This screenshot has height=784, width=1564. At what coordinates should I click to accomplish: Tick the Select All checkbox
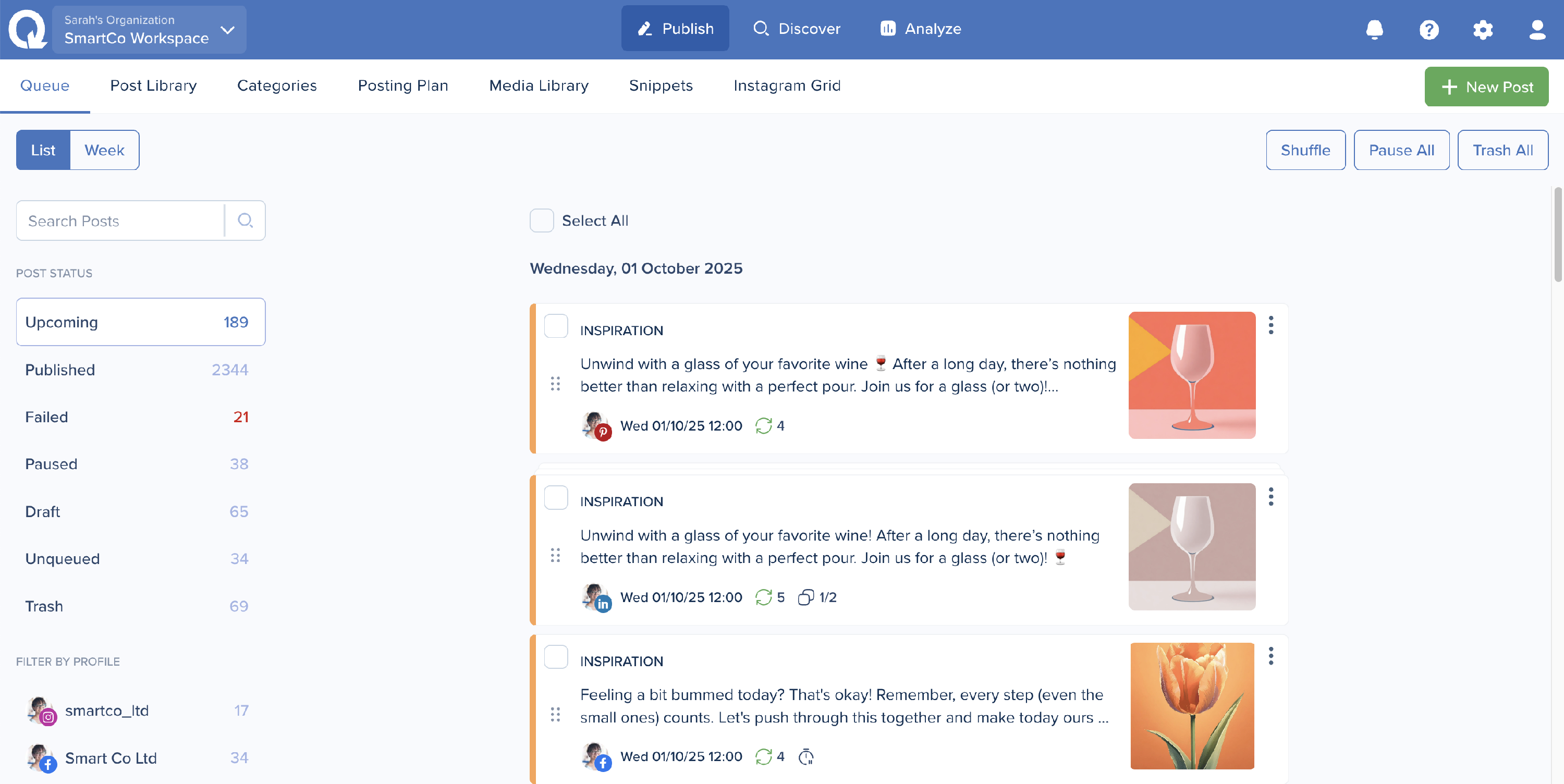tap(542, 220)
